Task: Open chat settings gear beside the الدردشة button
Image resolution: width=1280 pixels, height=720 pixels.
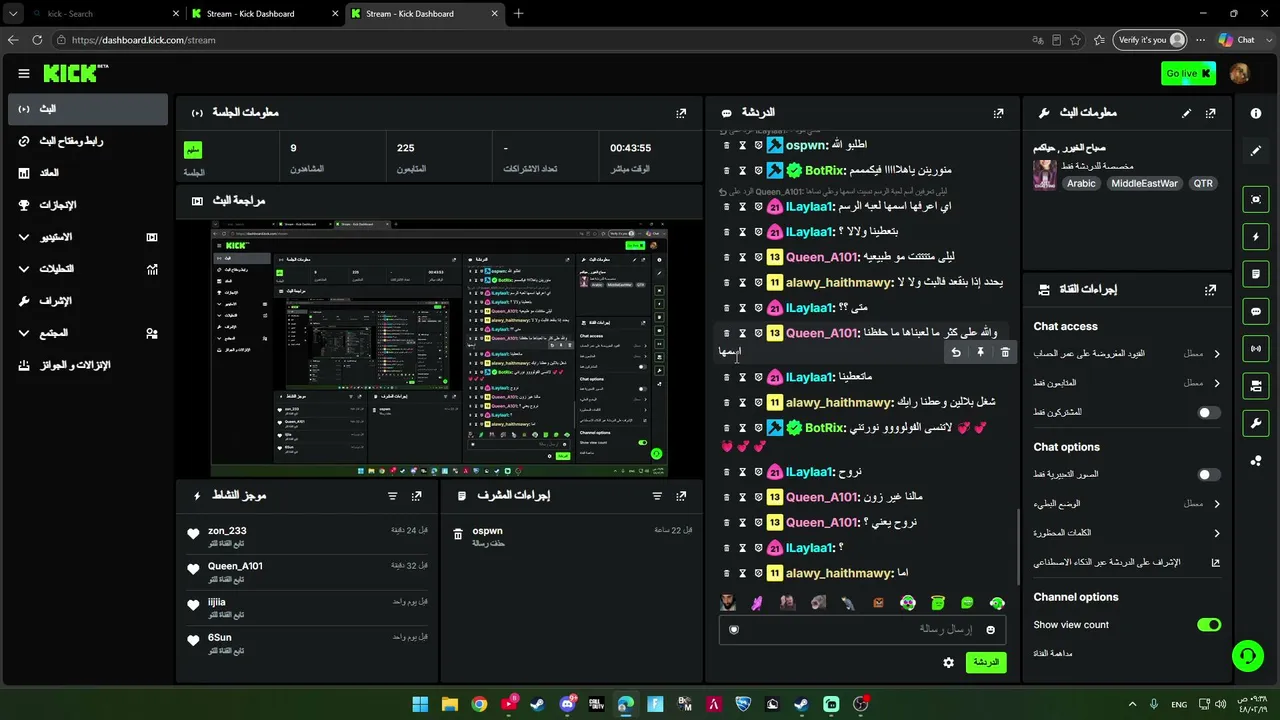Action: click(948, 663)
